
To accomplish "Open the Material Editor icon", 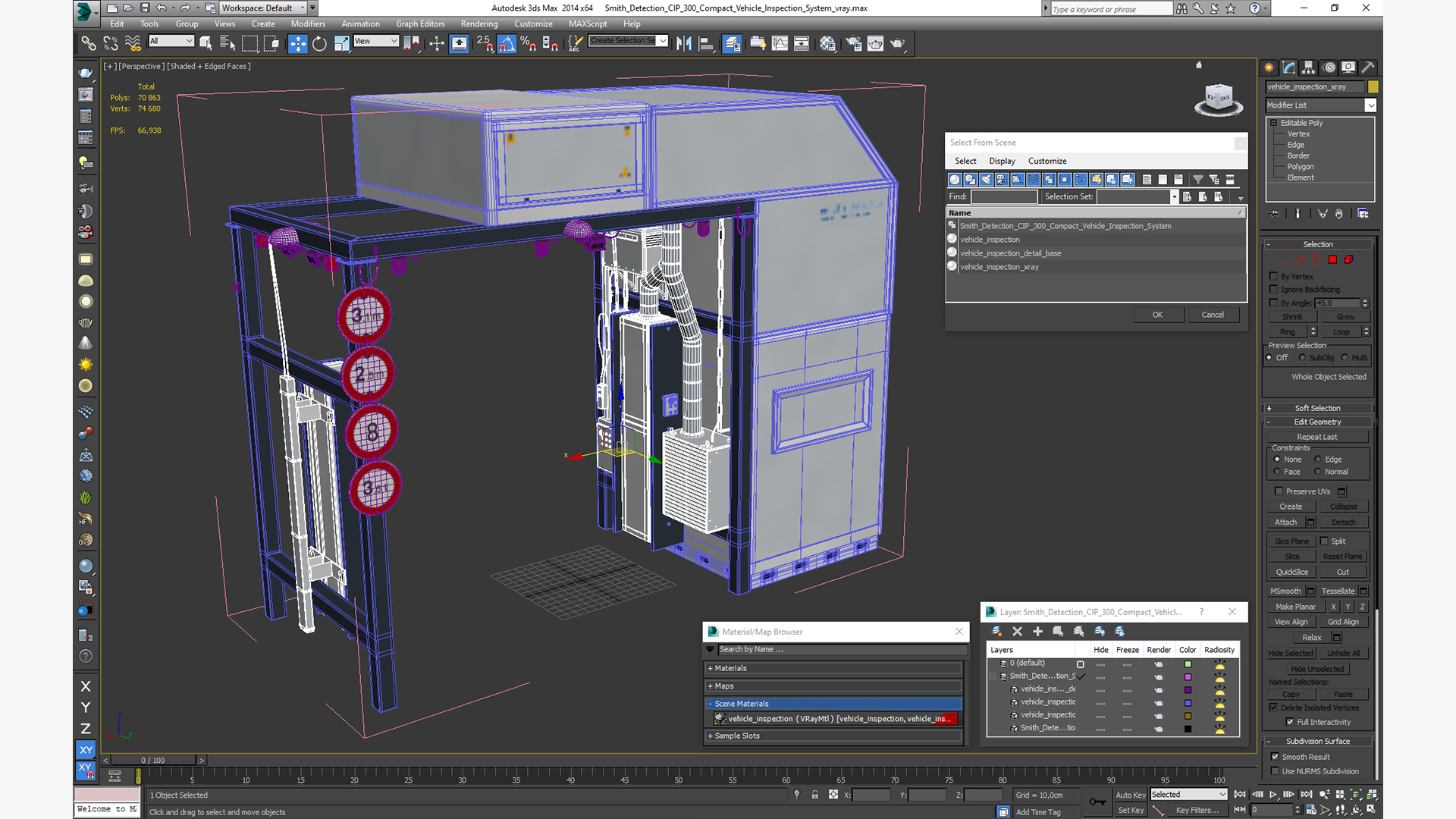I will point(827,43).
